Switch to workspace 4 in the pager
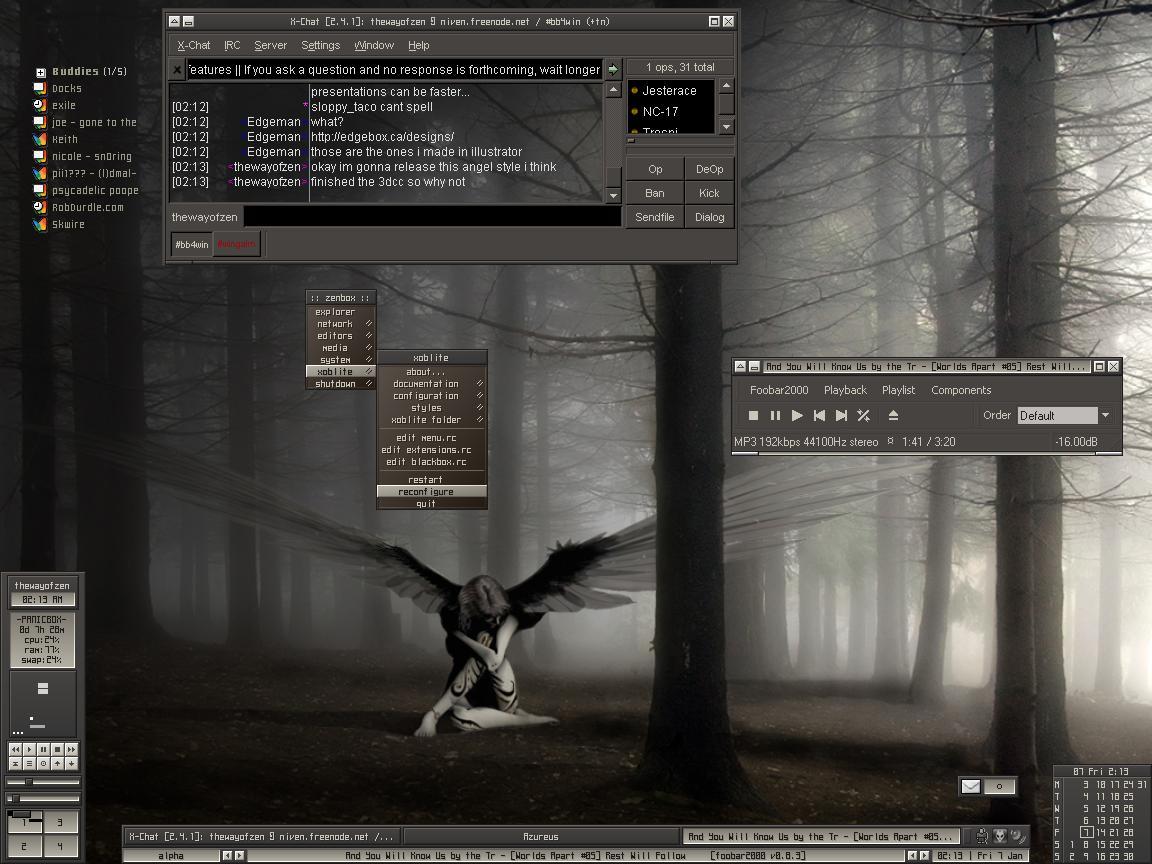This screenshot has width=1152, height=864. point(60,846)
